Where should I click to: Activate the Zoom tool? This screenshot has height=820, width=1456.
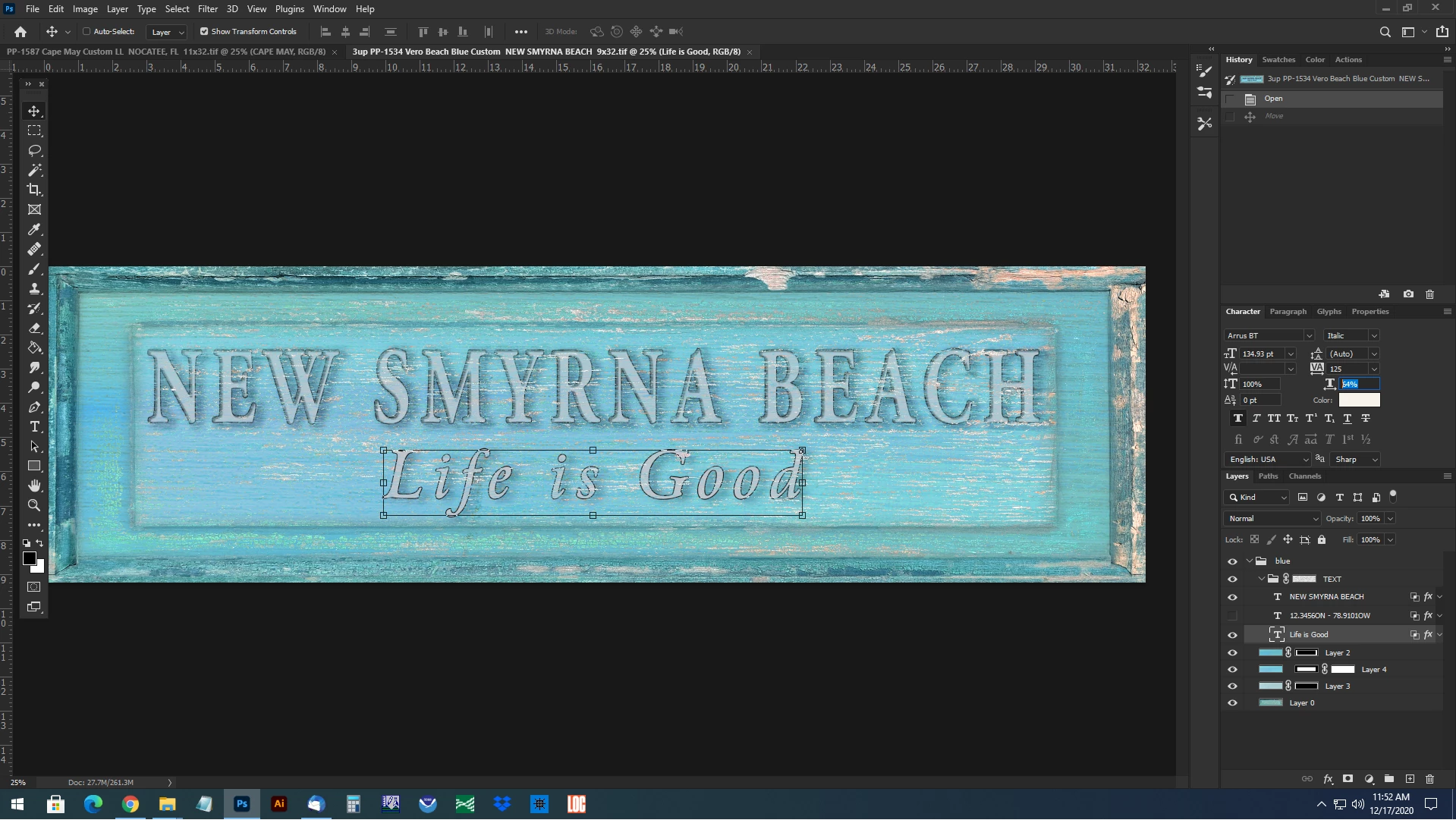pyautogui.click(x=34, y=506)
